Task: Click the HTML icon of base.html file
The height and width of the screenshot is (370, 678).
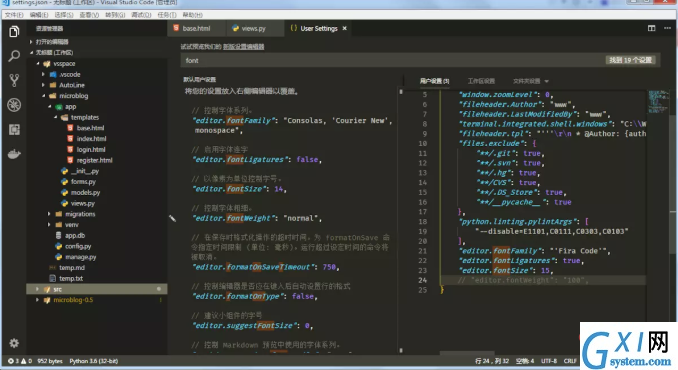Action: pos(70,128)
